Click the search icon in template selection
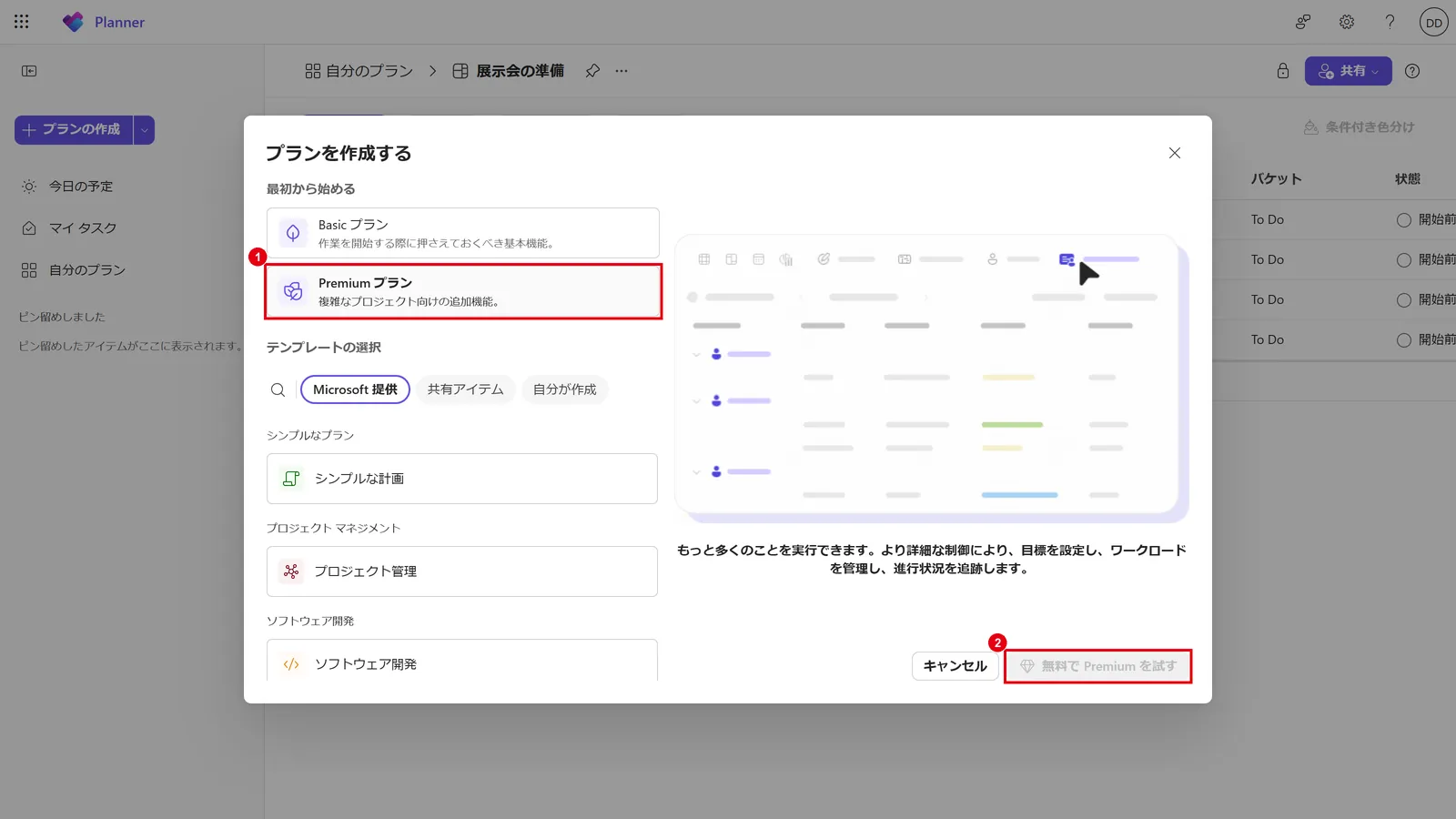Screen dimensions: 1456x819 [278, 389]
